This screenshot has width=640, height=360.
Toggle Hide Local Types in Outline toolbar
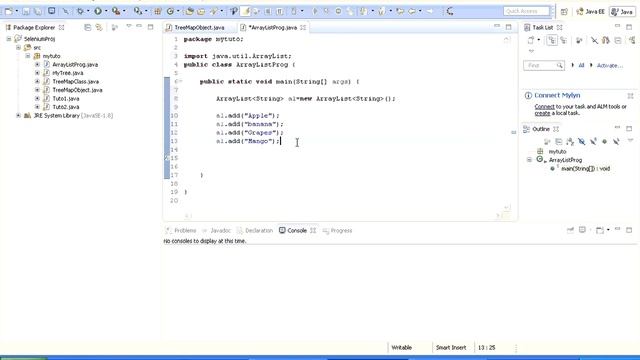click(616, 141)
